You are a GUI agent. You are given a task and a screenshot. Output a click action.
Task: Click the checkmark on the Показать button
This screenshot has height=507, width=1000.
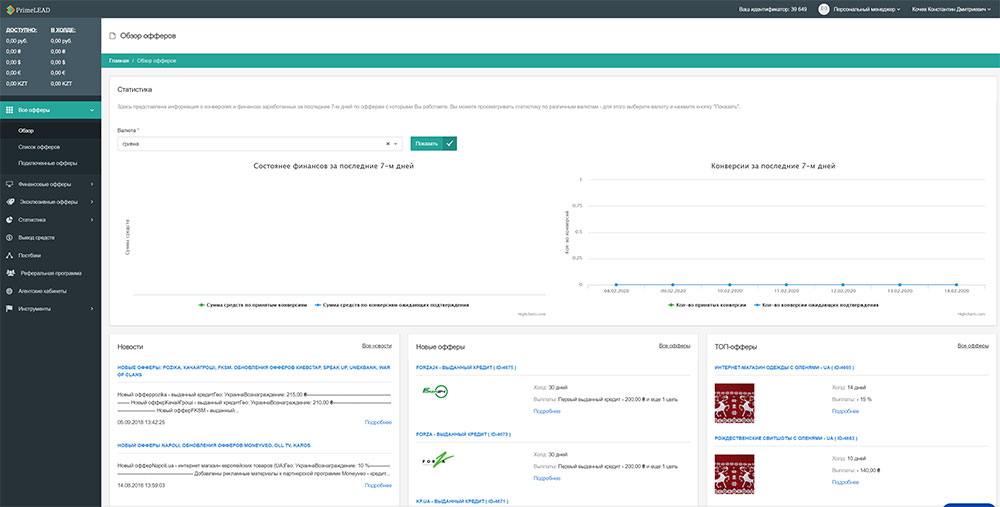coord(450,143)
